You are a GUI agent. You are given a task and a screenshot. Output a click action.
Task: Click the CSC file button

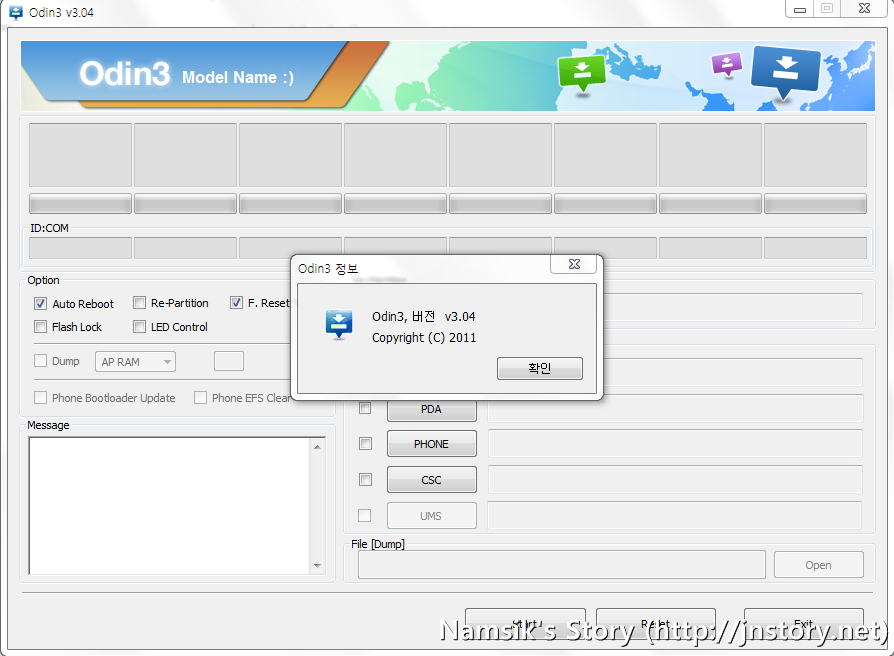(431, 480)
